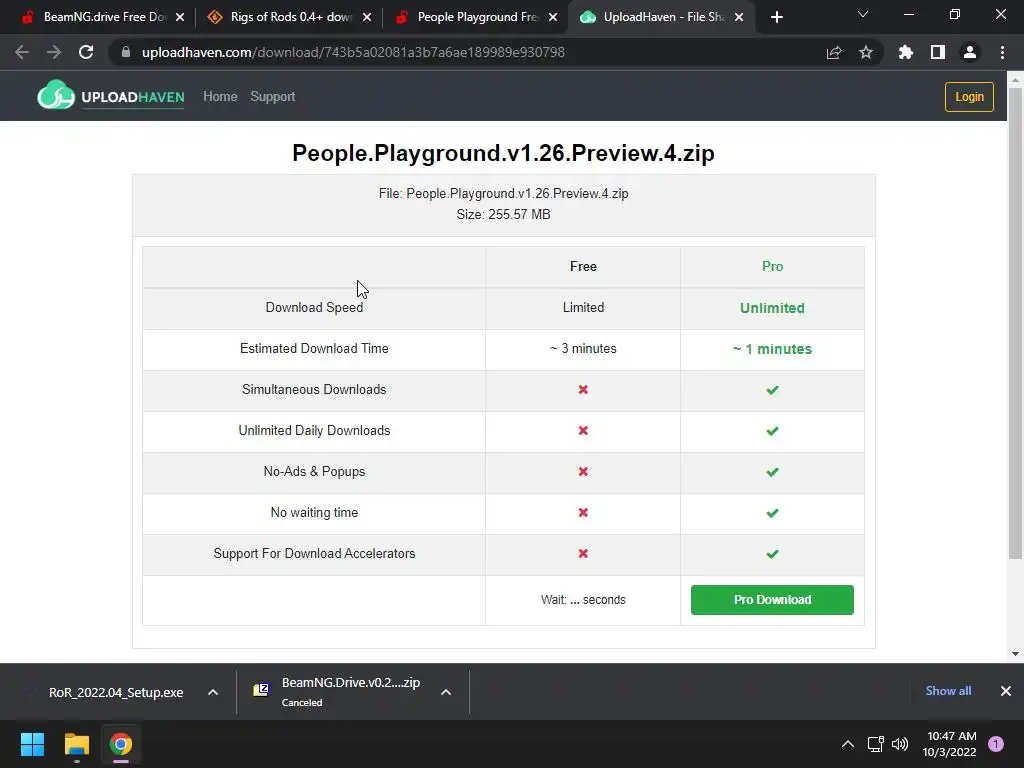The height and width of the screenshot is (768, 1024).
Task: Open the Chrome profile avatar
Action: point(970,52)
